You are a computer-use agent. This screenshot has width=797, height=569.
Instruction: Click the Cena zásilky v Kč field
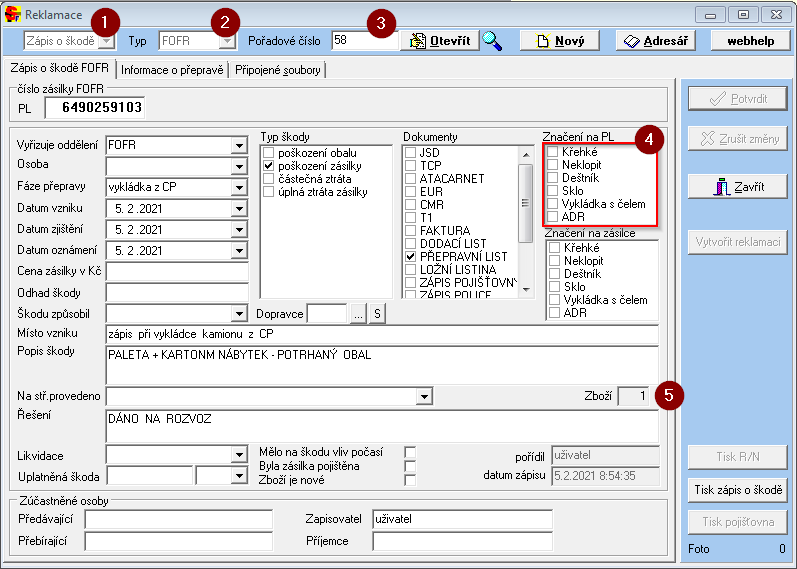coord(177,271)
